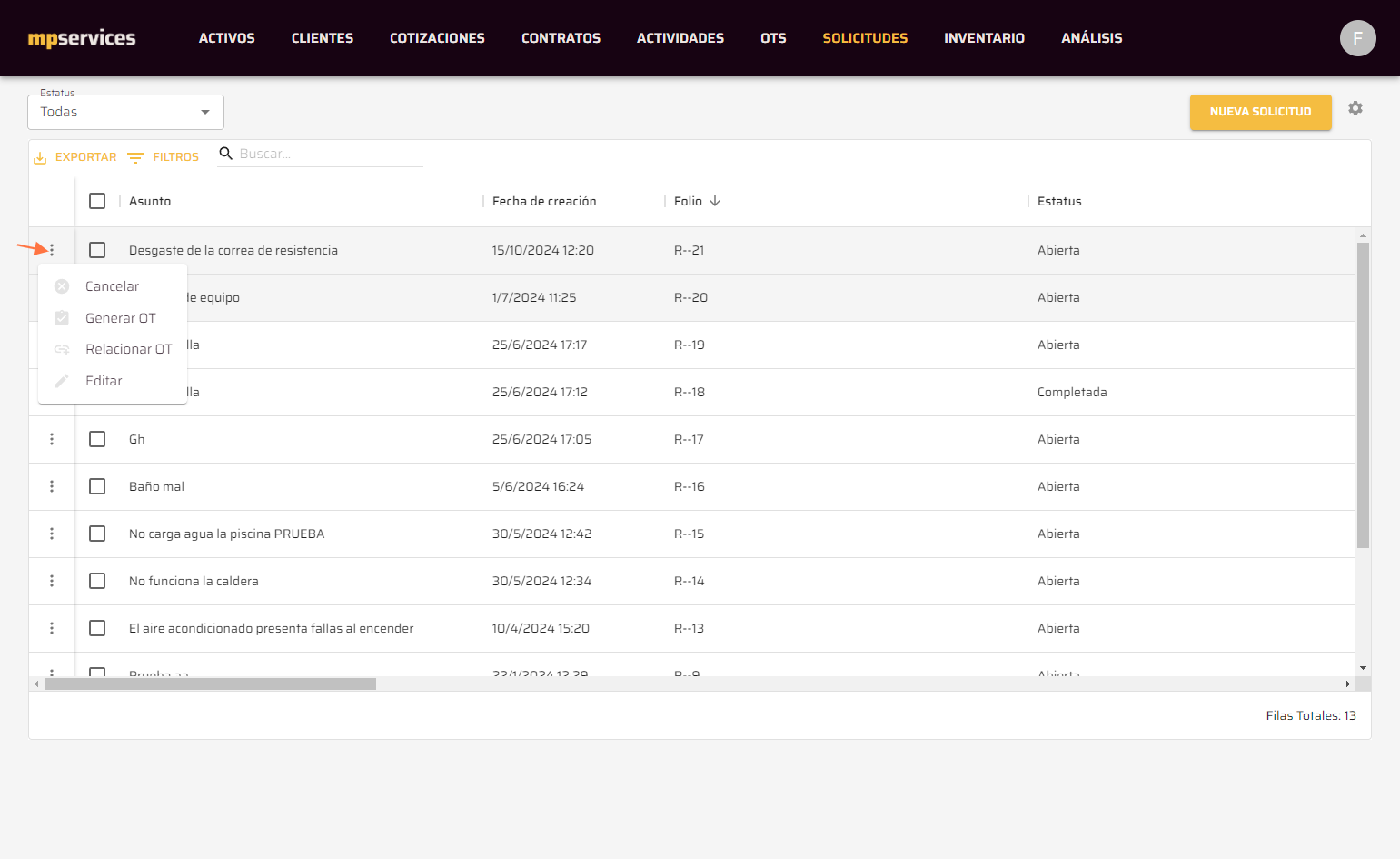Viewport: 1400px width, 859px height.
Task: Click the Folio cell R--13
Action: point(690,628)
